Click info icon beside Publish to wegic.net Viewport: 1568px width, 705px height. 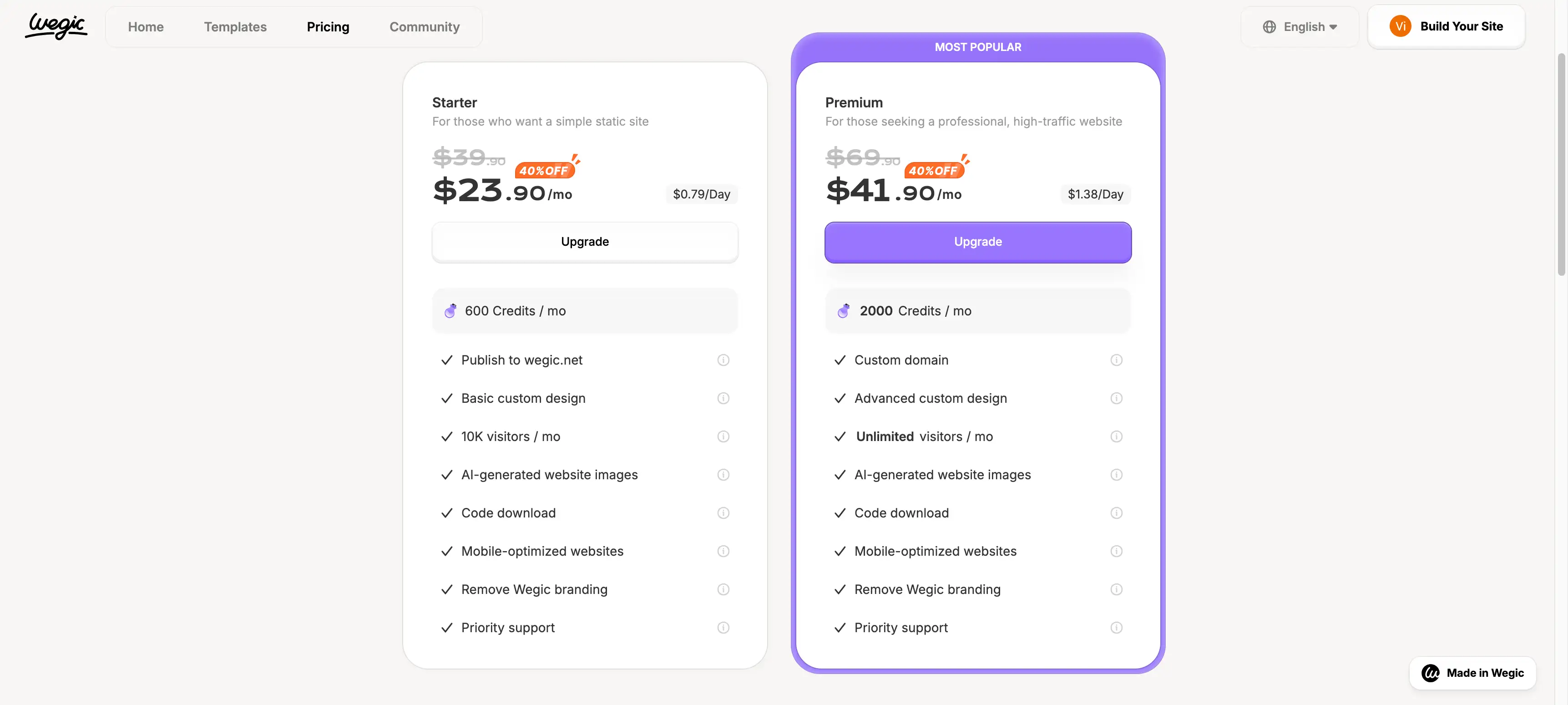coord(723,360)
